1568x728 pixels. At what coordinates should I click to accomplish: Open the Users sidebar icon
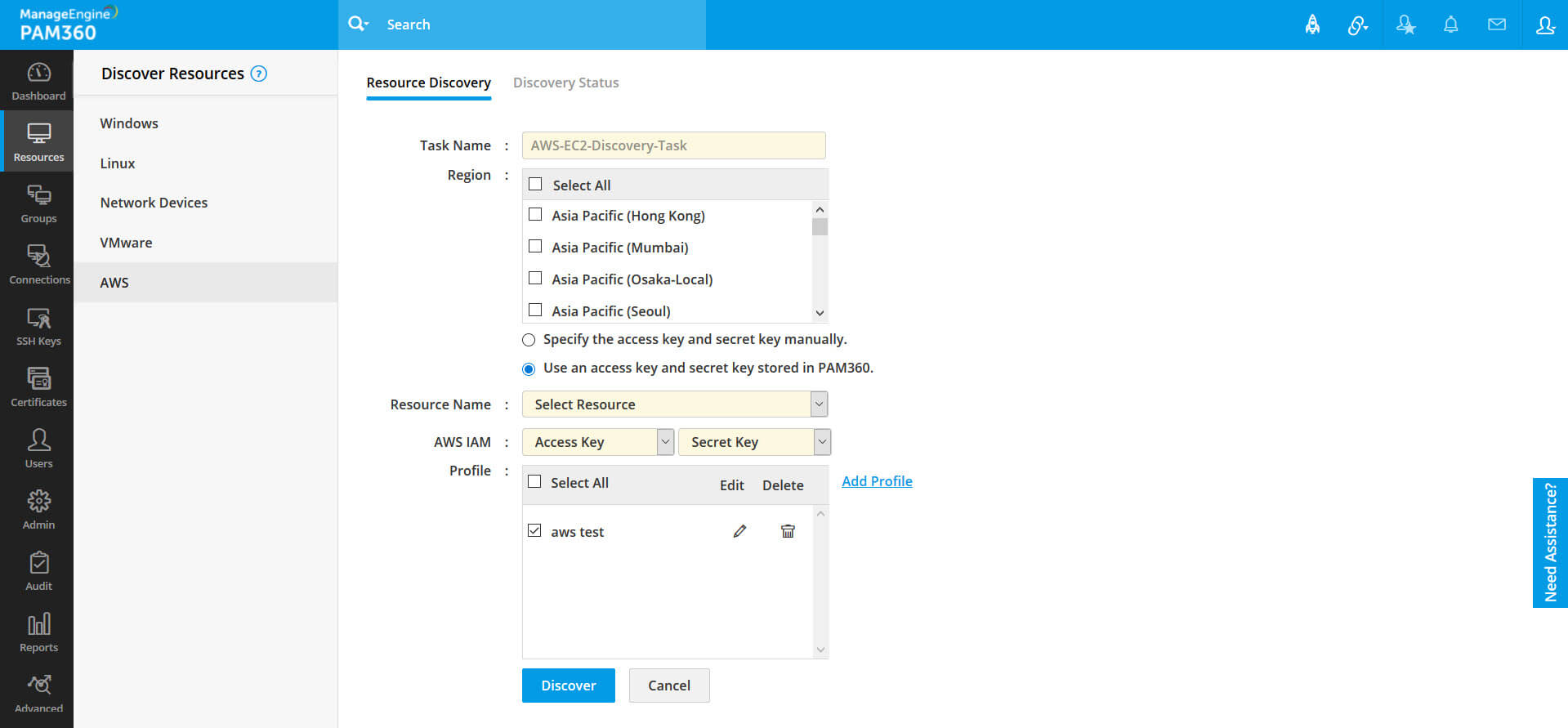[38, 440]
